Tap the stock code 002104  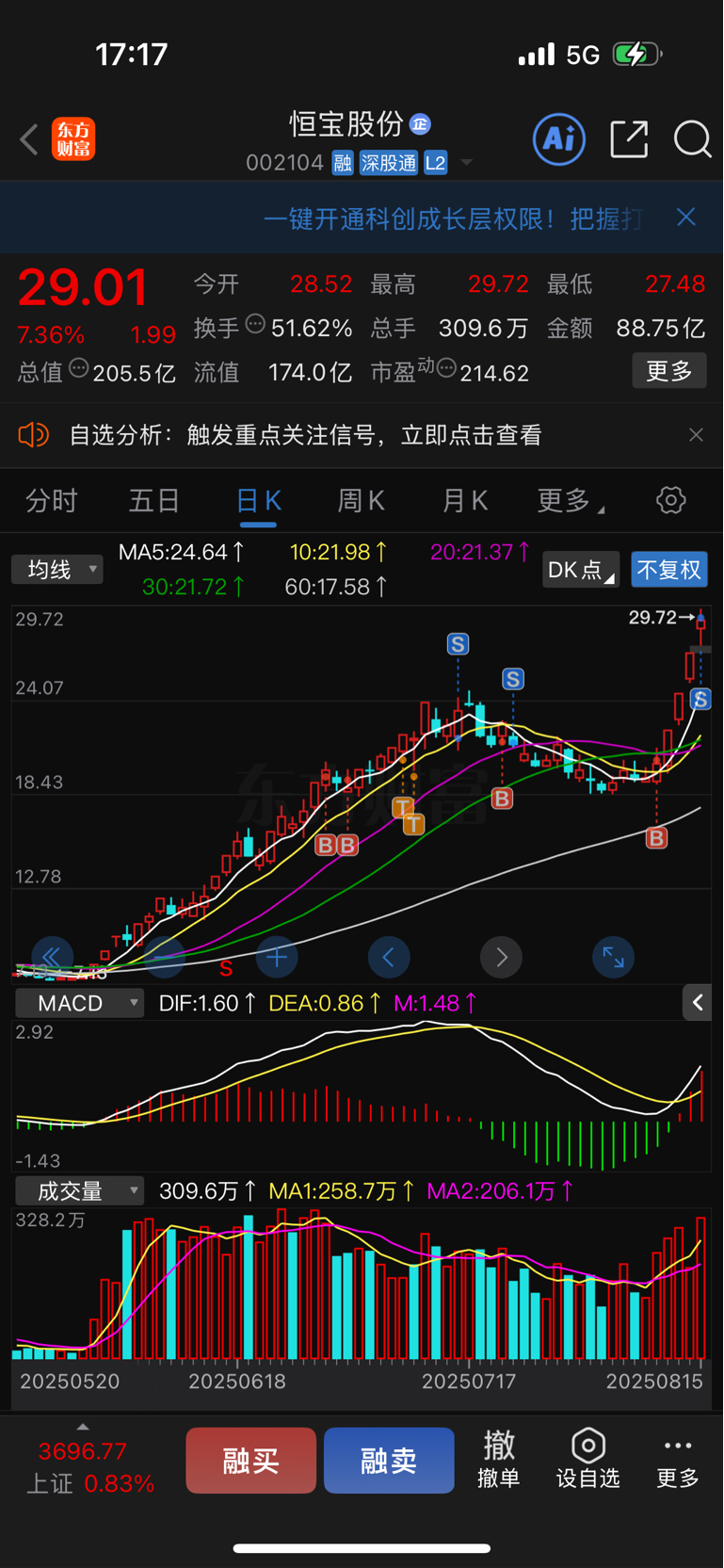(x=284, y=163)
